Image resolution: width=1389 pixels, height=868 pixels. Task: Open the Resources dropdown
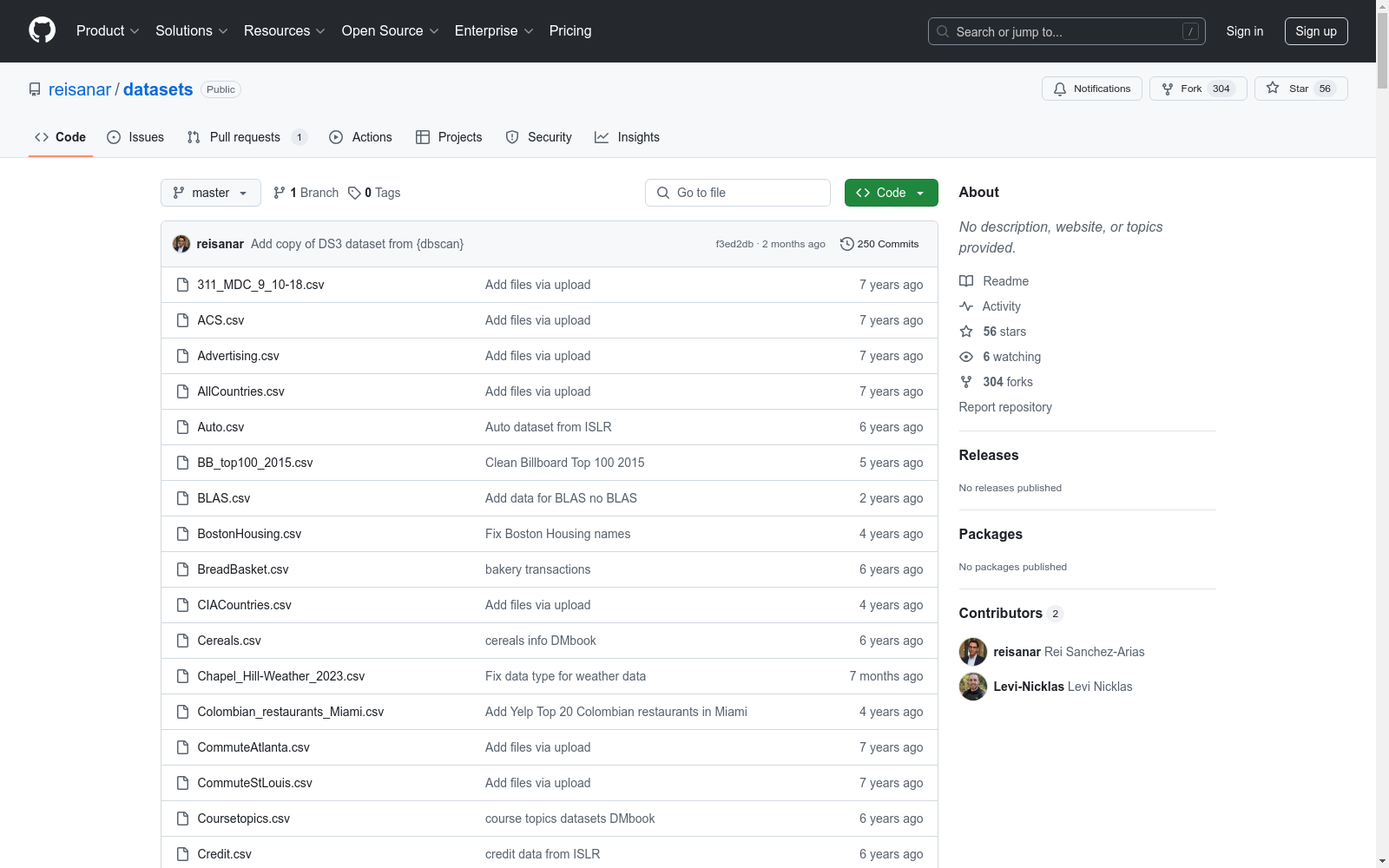(285, 31)
